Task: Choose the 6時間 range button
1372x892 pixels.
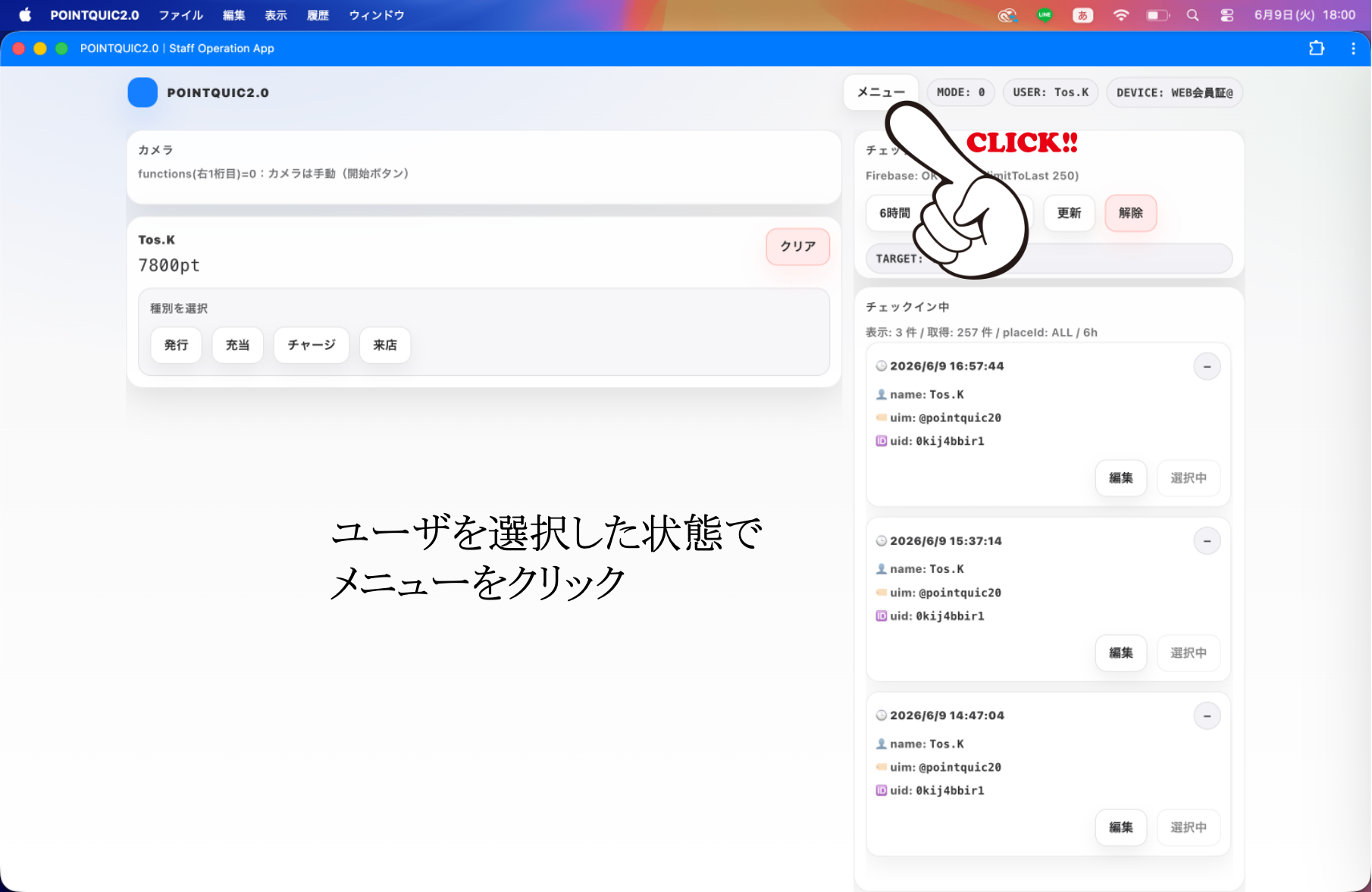Action: pyautogui.click(x=894, y=213)
